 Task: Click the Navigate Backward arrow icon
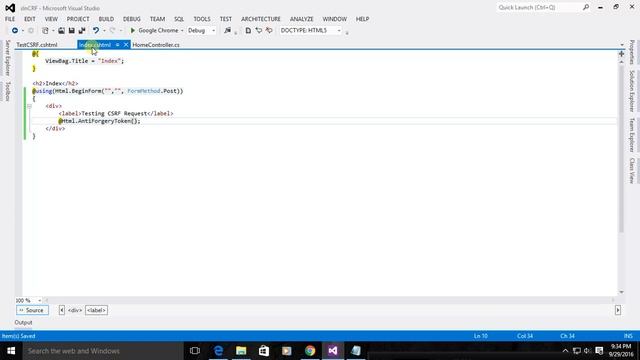pos(15,31)
